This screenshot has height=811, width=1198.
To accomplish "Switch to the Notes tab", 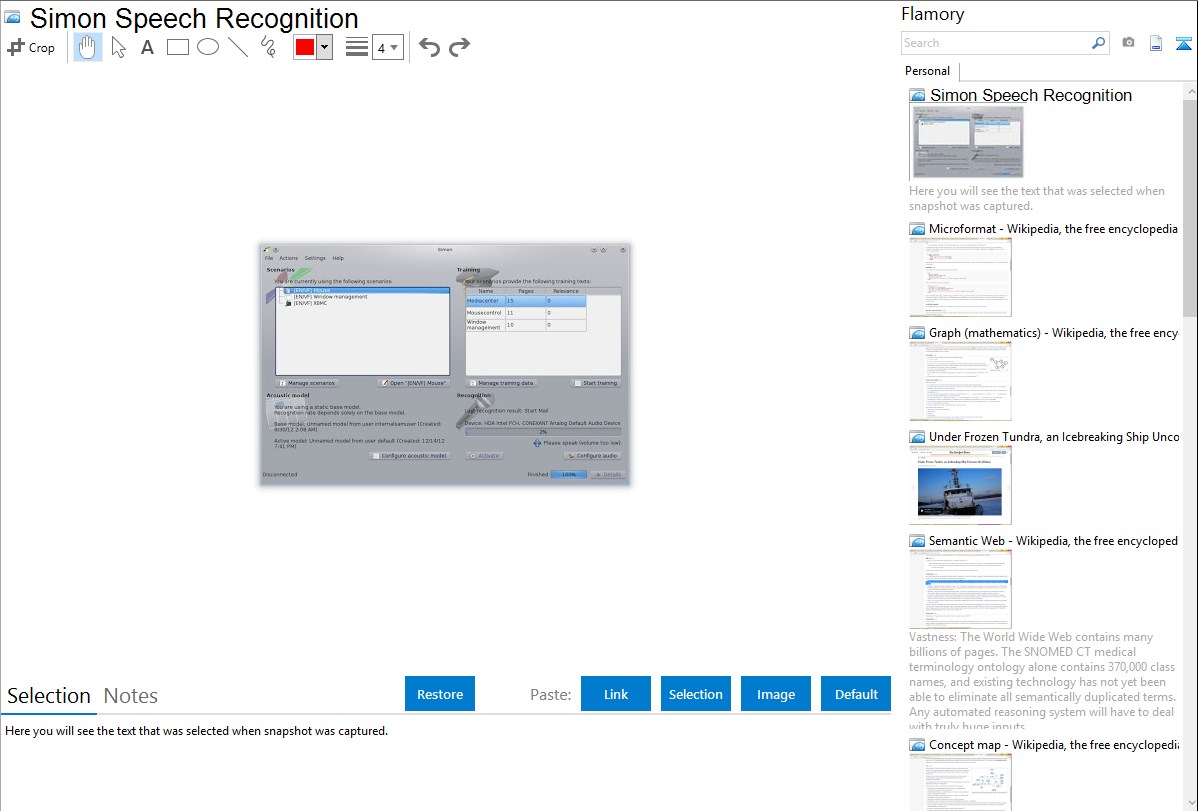I will (x=131, y=696).
